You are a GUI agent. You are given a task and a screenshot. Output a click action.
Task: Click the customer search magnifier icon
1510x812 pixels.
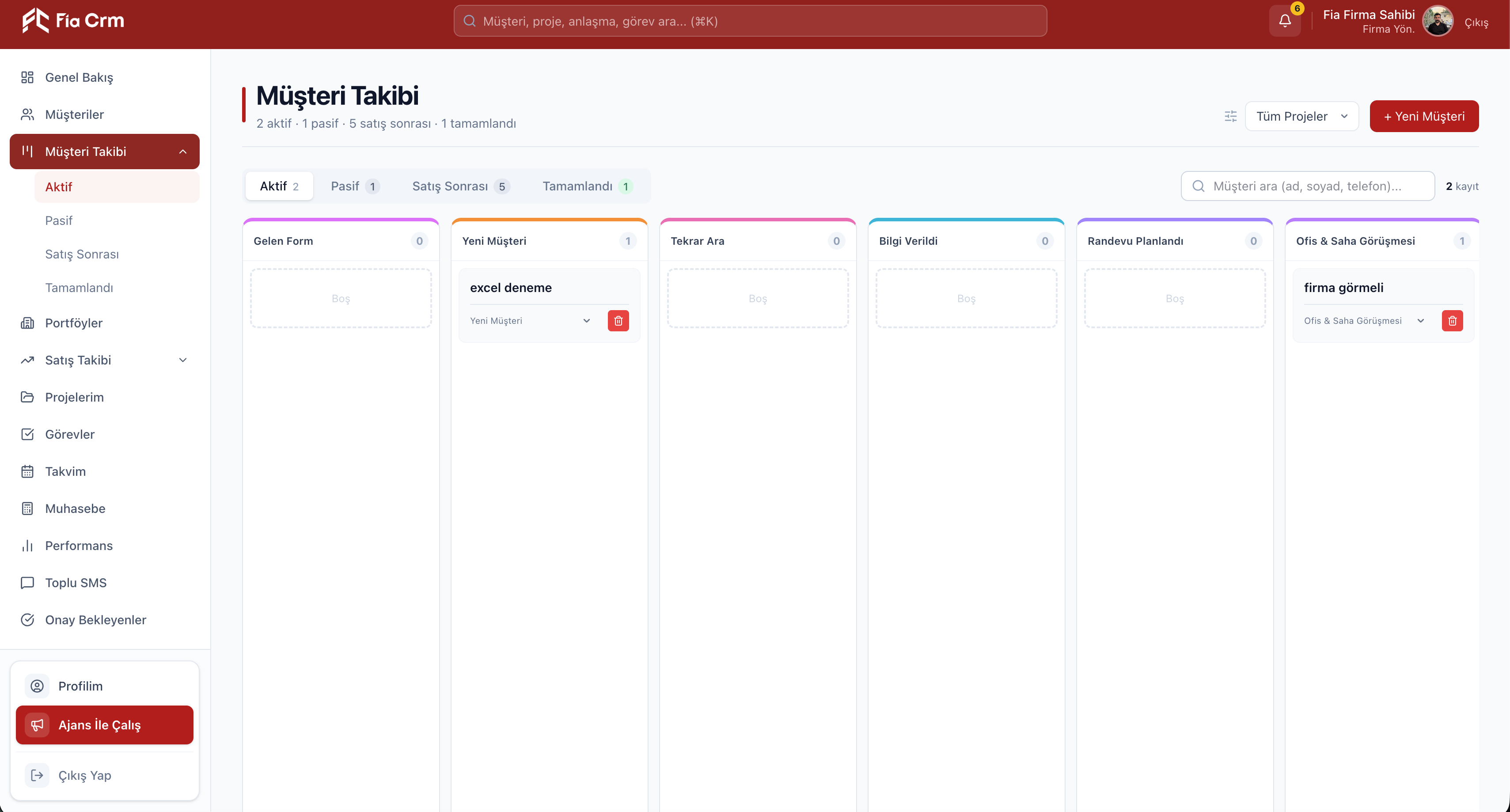pos(1198,186)
